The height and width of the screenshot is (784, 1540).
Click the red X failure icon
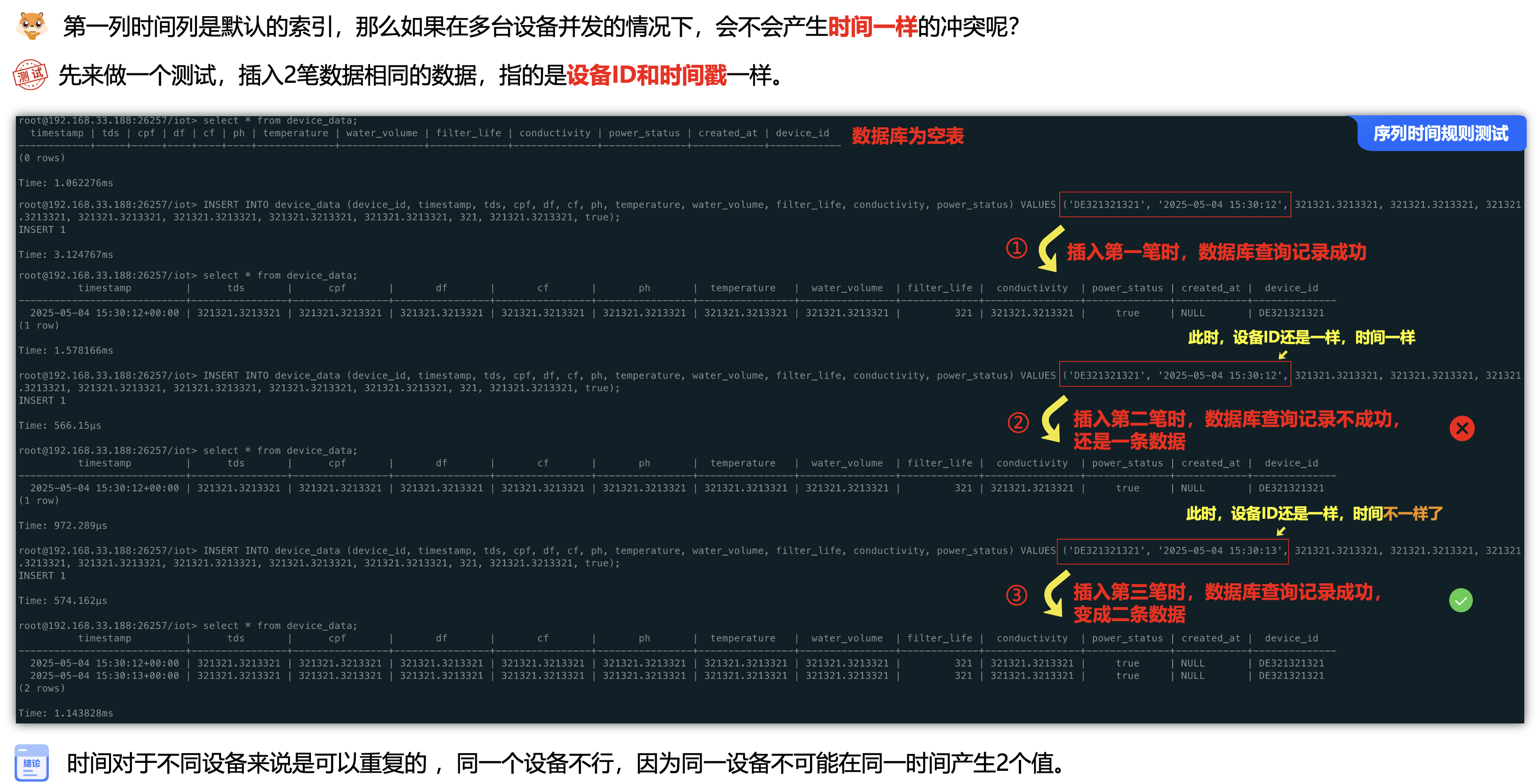[1462, 428]
